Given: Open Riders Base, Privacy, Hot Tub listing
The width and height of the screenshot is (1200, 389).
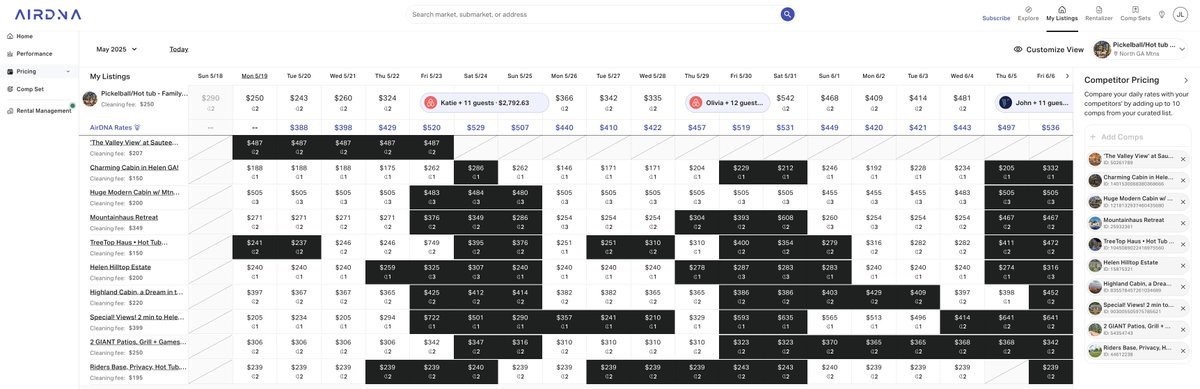Looking at the screenshot, I should click(x=137, y=366).
